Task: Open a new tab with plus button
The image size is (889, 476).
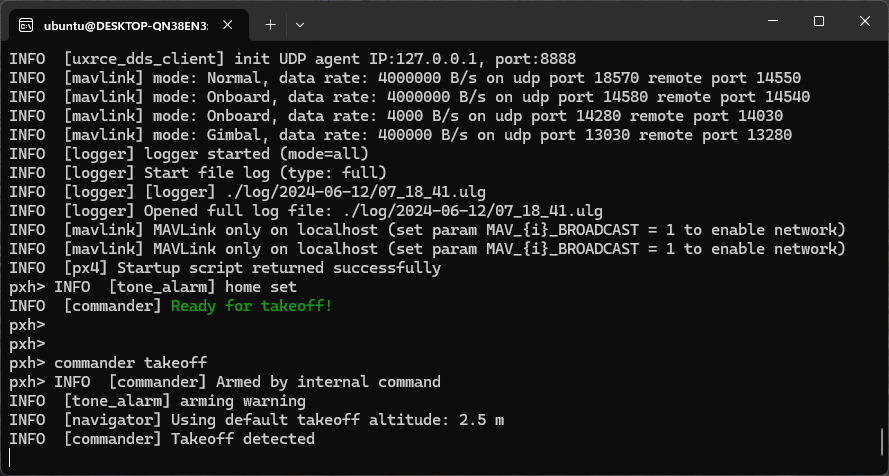Action: click(270, 23)
